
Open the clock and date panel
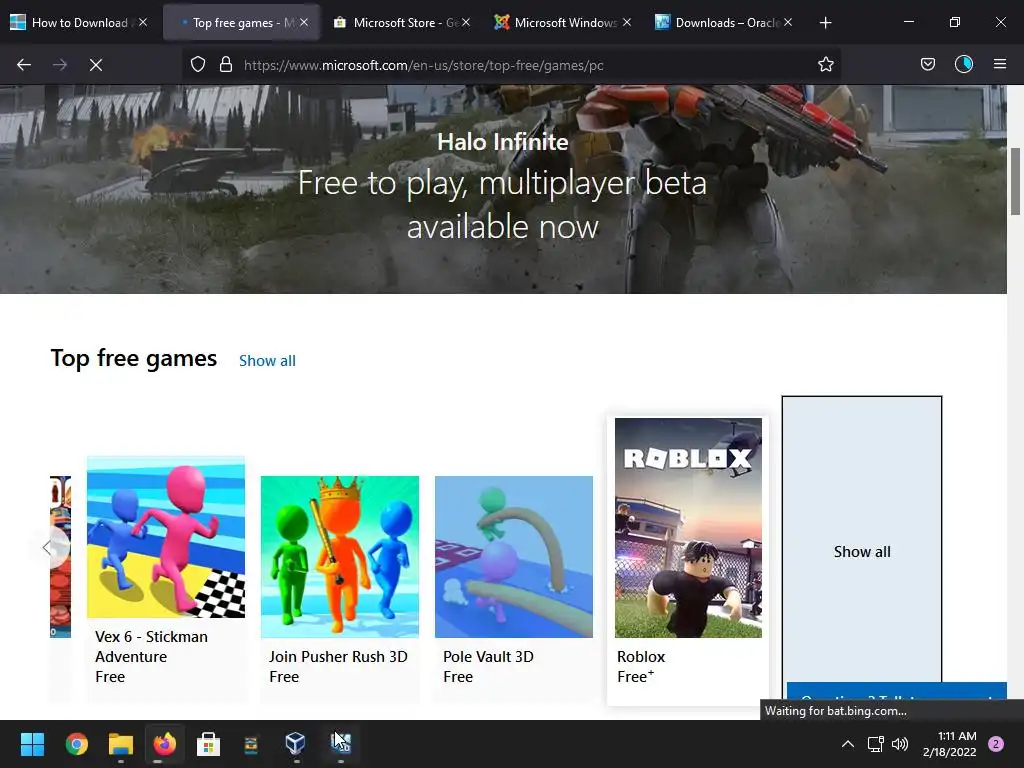(x=950, y=744)
